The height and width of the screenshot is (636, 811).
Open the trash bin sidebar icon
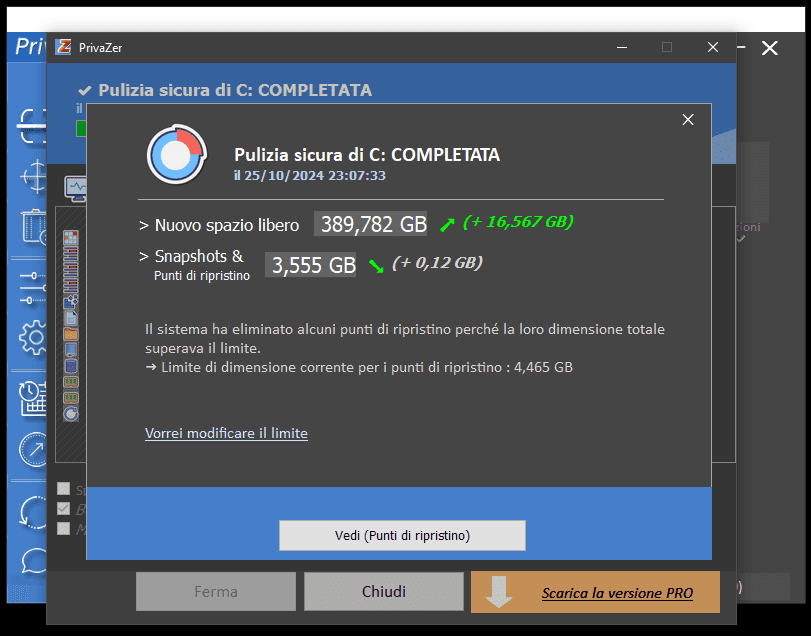pos(34,226)
